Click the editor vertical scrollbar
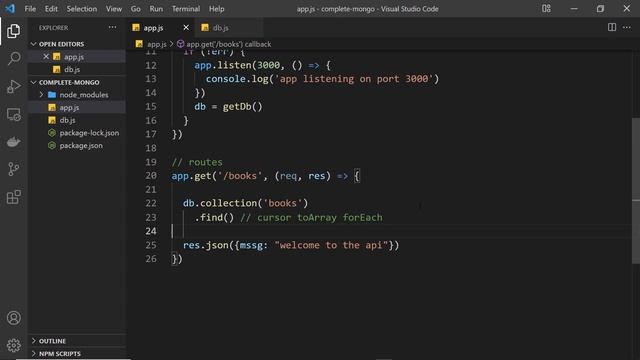640x360 pixels. tap(636, 190)
